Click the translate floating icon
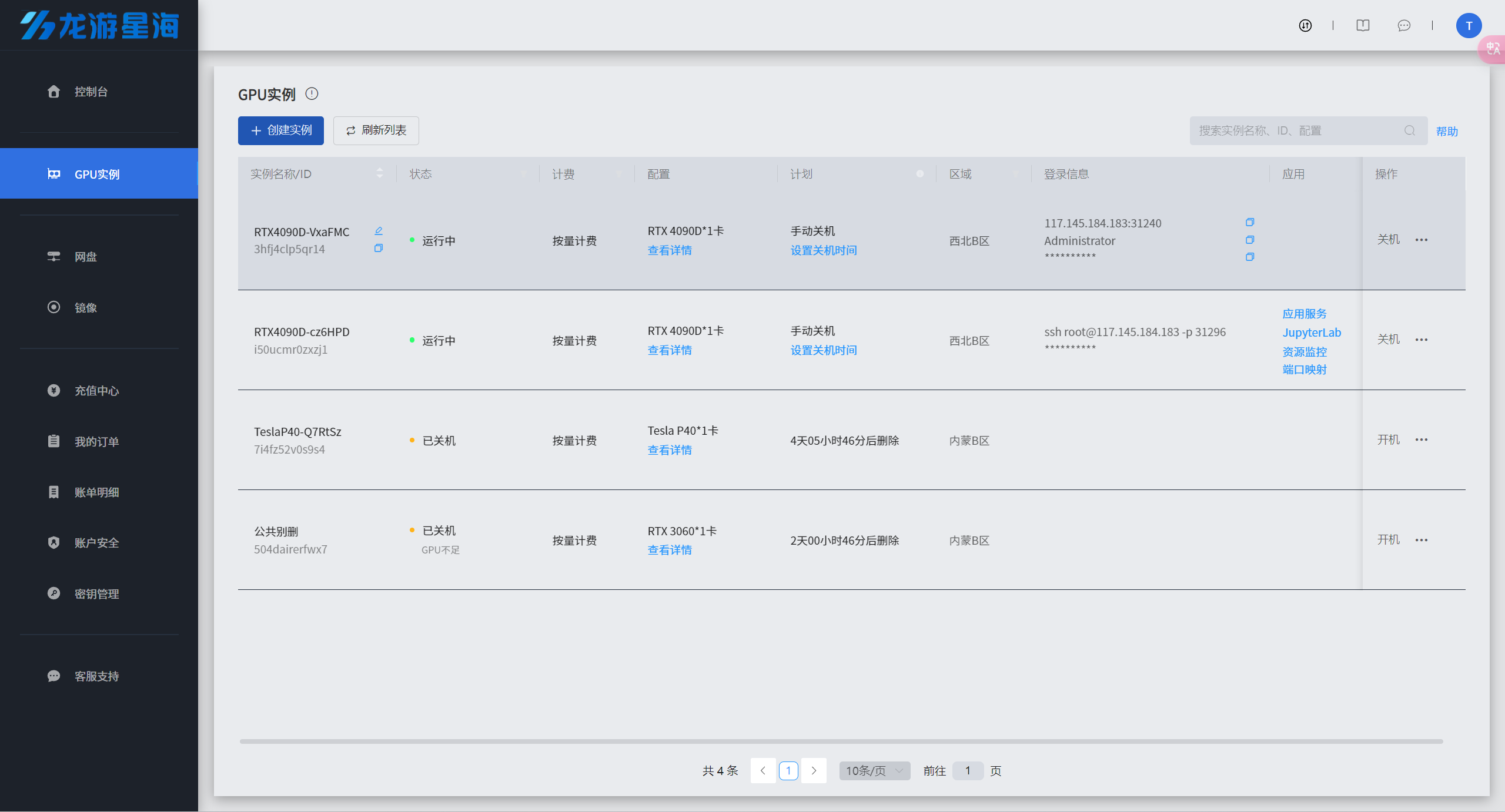The image size is (1505, 812). point(1493,49)
